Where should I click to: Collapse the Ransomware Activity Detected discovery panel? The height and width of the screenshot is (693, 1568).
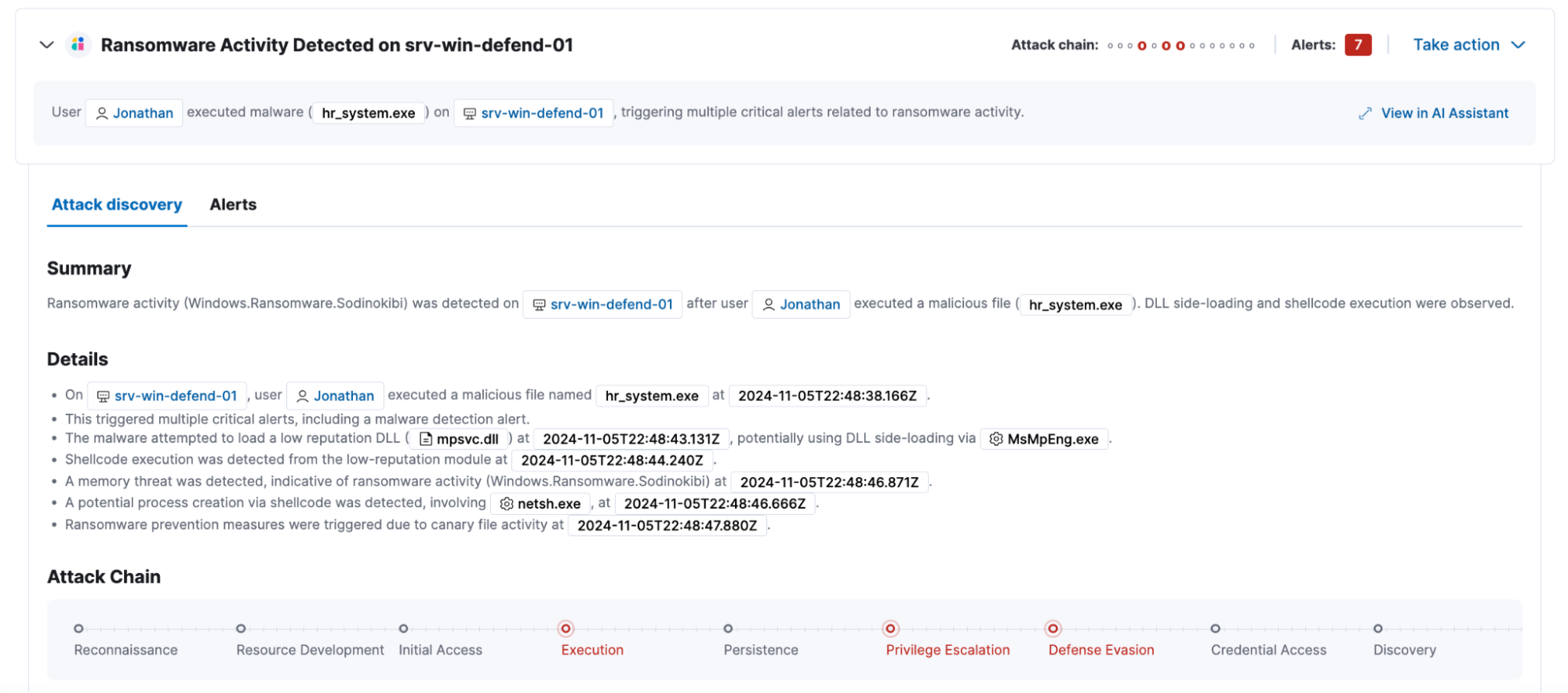46,45
